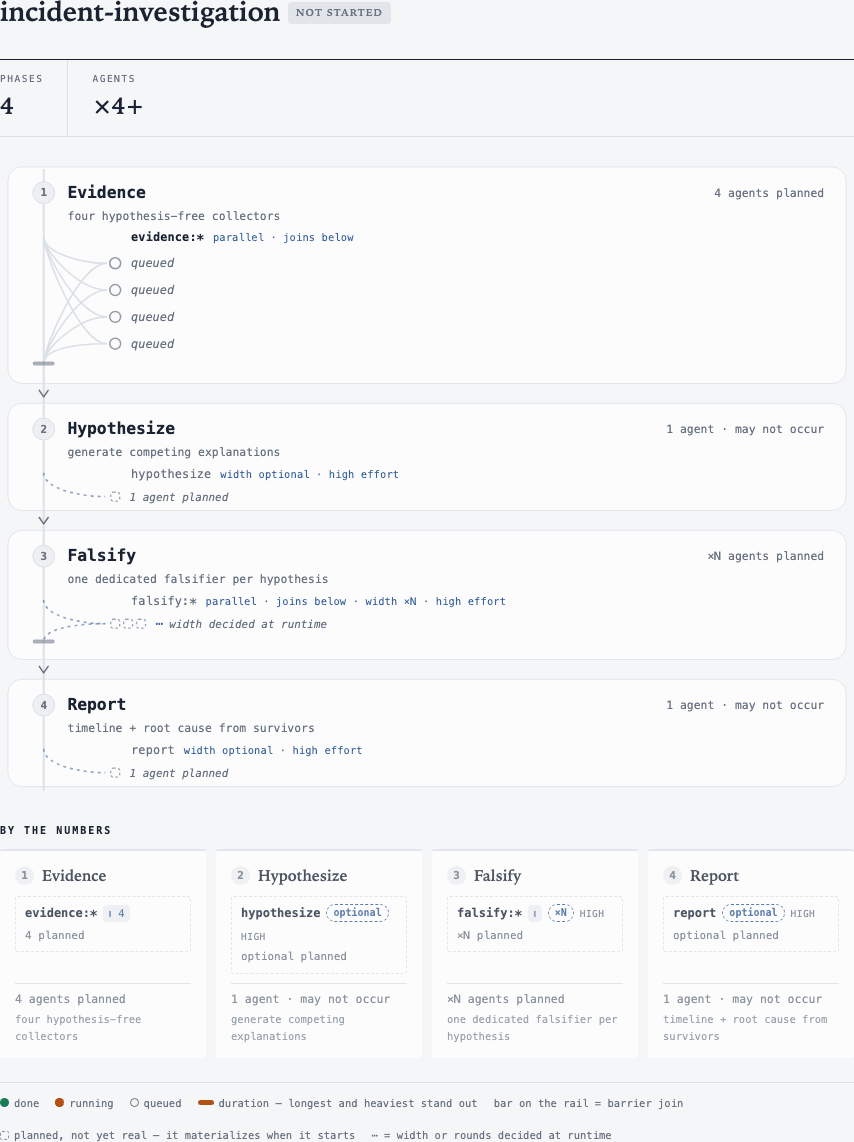
Task: Click the phase 1 number badge beside Evidence
Action: 44,192
